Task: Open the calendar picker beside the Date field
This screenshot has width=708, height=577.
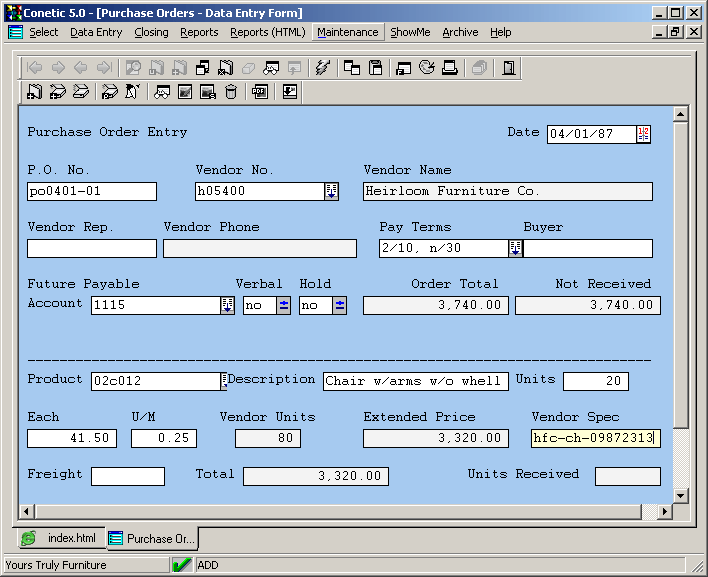Action: click(x=643, y=134)
